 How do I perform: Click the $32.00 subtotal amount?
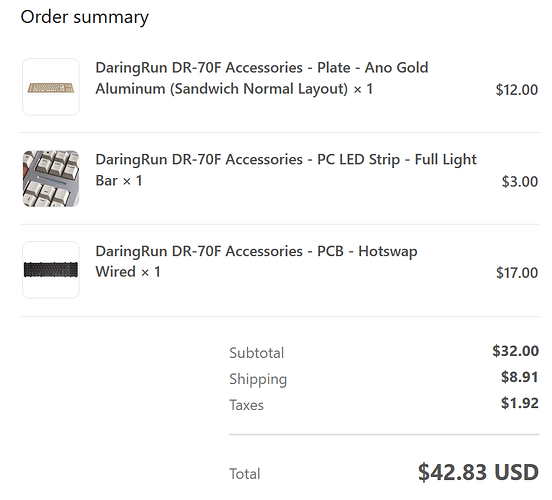515,351
